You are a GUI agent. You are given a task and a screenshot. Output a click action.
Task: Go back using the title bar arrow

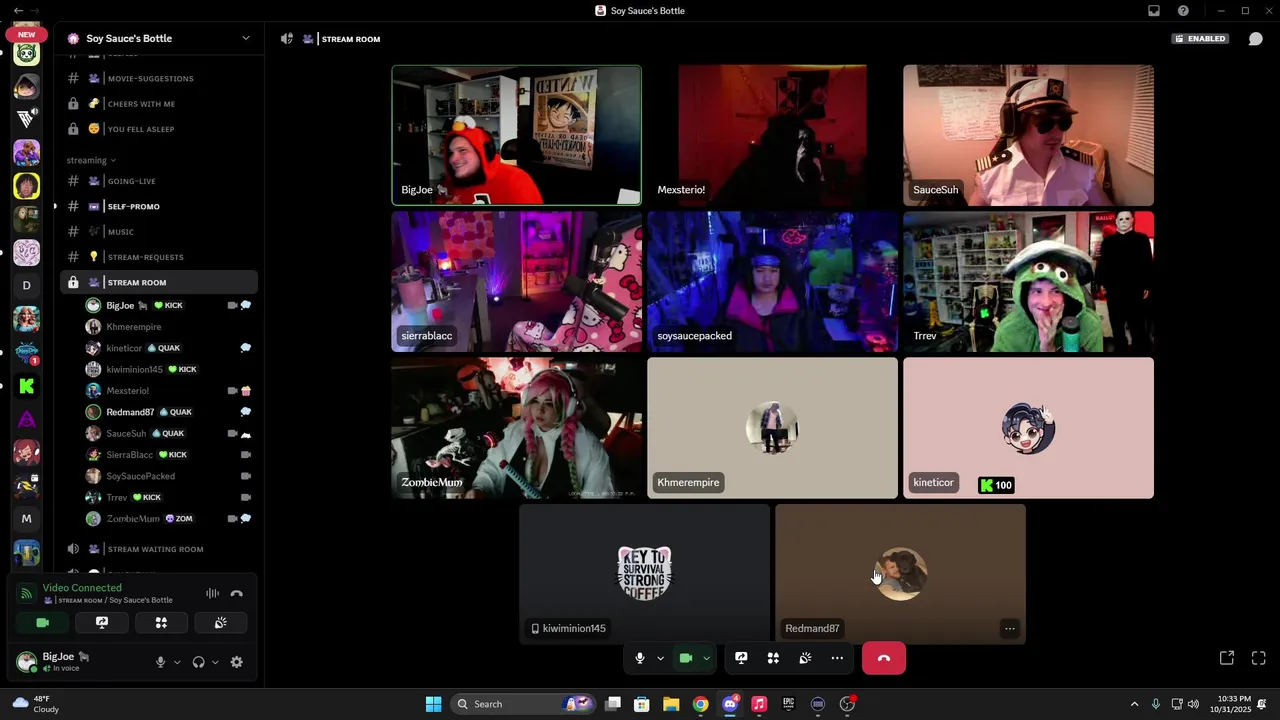pos(18,10)
